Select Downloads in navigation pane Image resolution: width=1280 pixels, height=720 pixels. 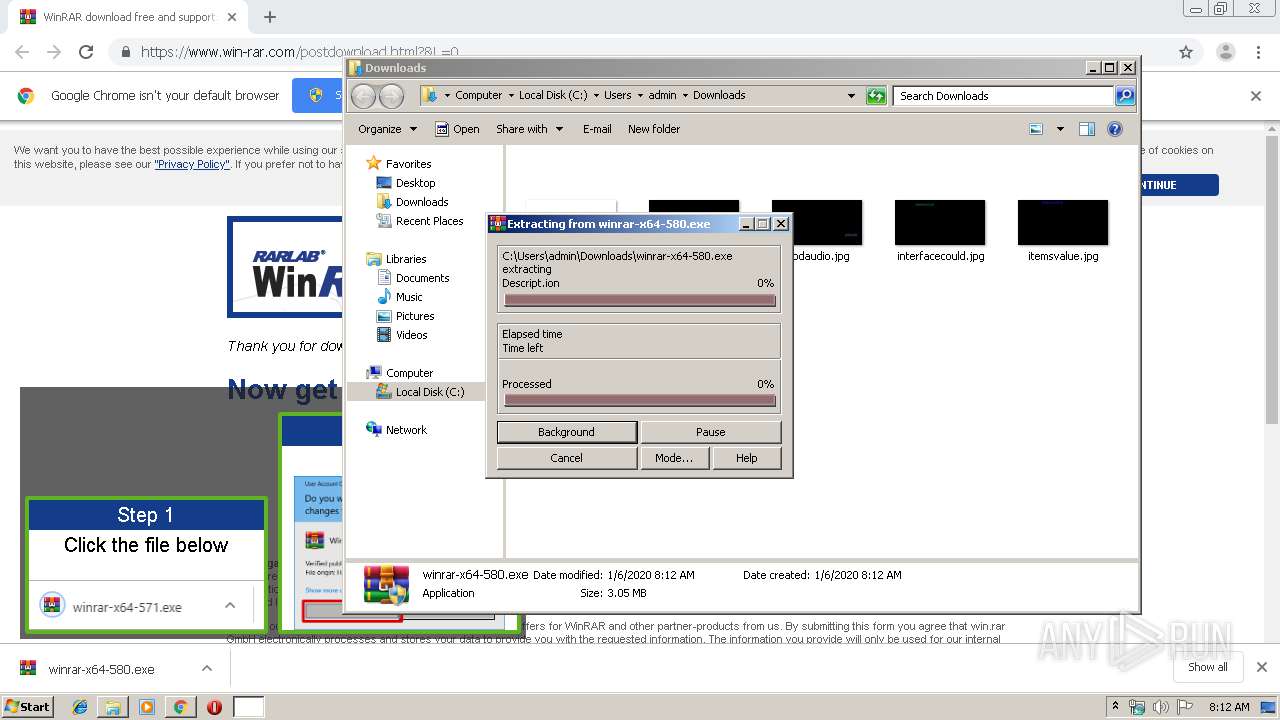412,202
